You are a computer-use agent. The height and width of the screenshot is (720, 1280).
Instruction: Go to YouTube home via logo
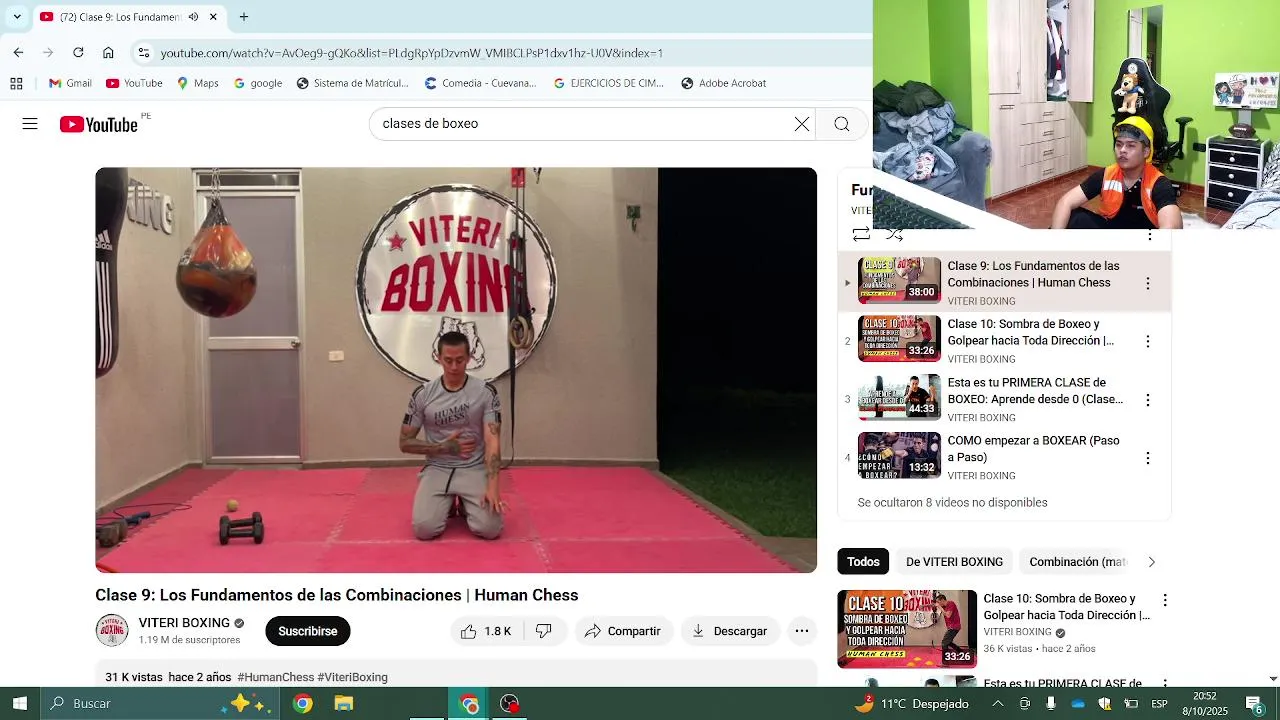tap(98, 124)
